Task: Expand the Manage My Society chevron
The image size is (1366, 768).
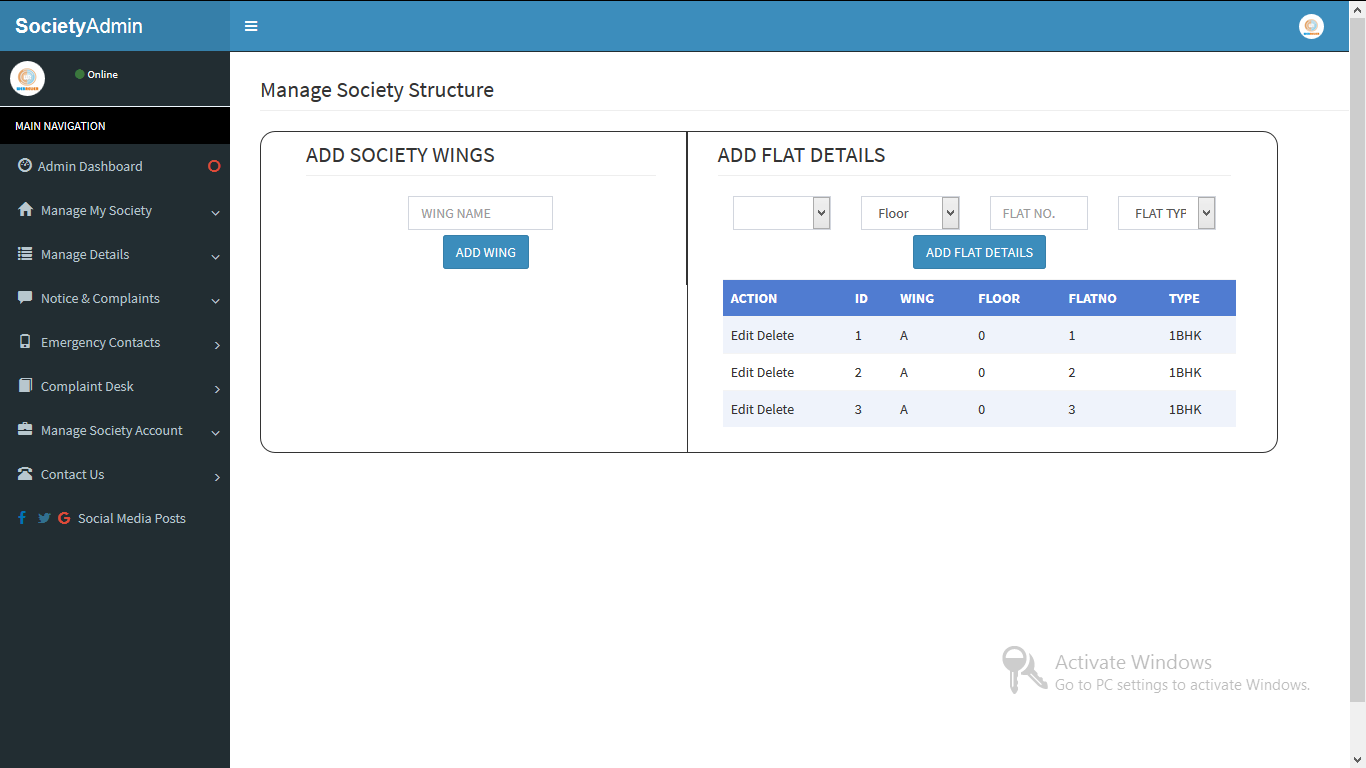Action: [x=215, y=213]
